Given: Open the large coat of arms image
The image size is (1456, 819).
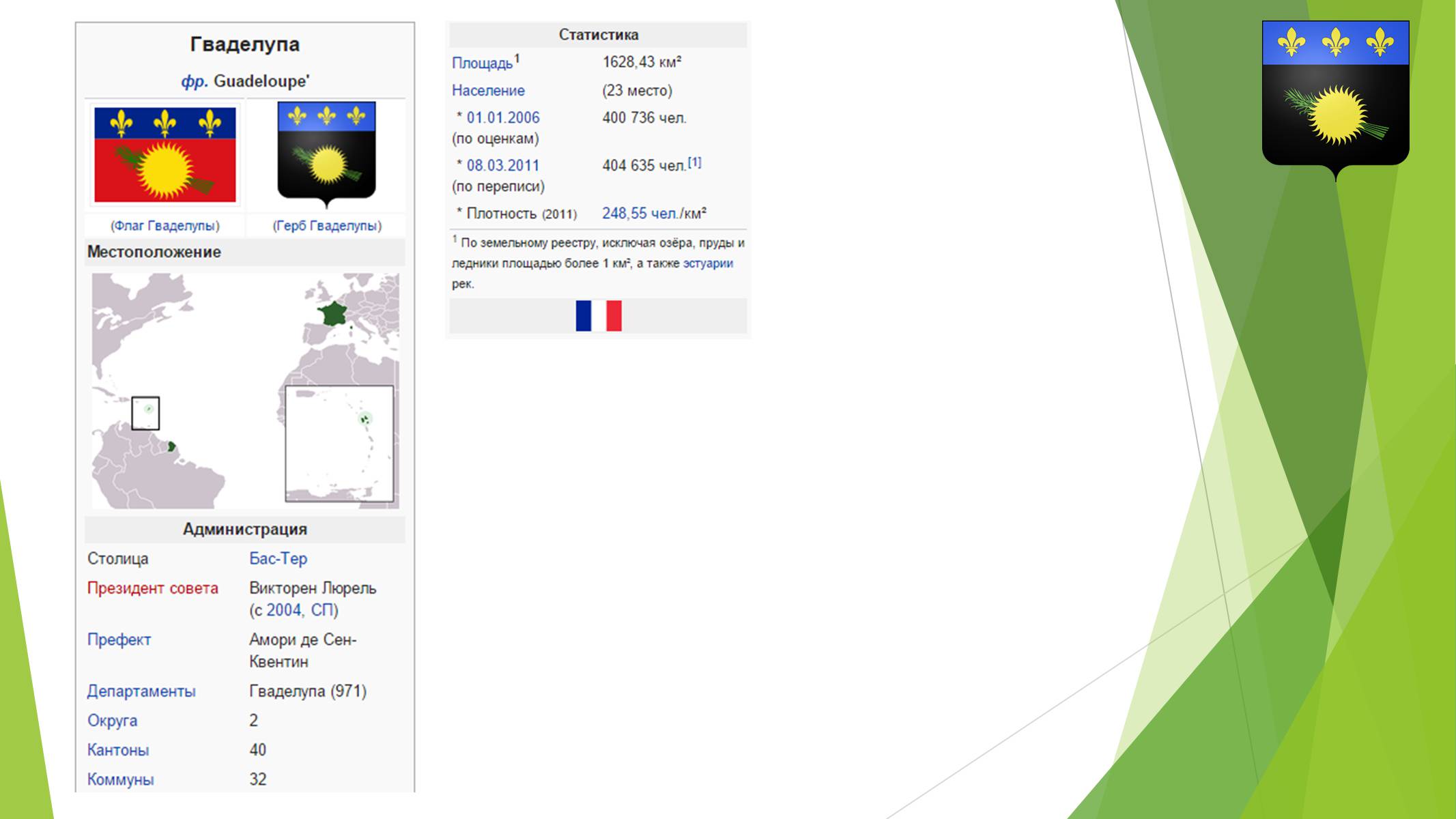Looking at the screenshot, I should pyautogui.click(x=1335, y=101).
